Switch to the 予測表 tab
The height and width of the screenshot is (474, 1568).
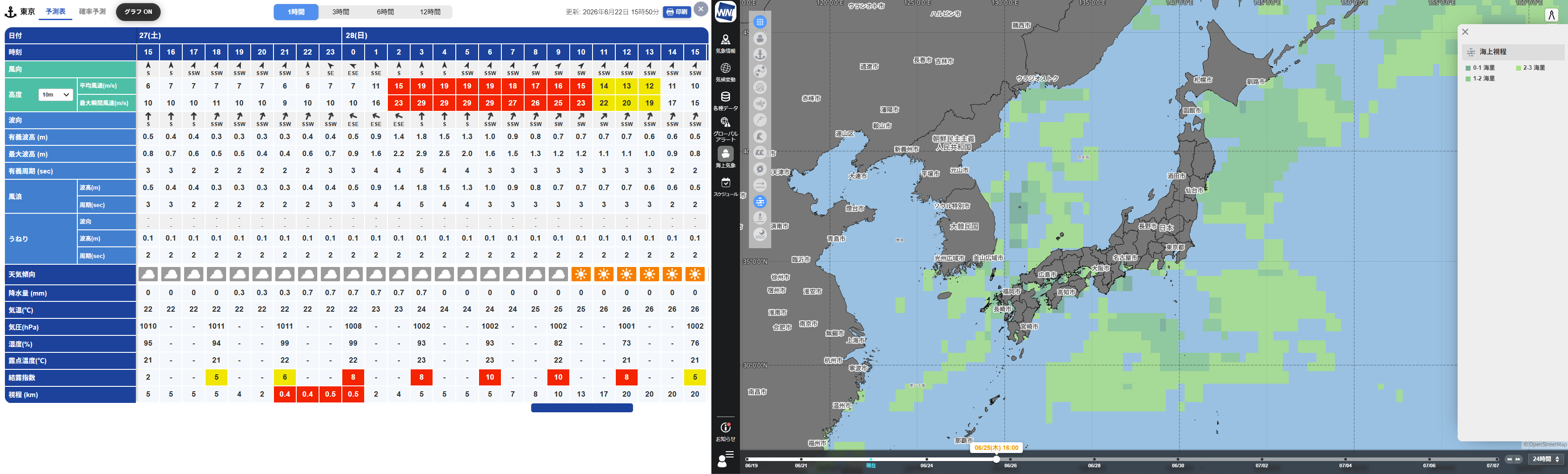click(55, 12)
